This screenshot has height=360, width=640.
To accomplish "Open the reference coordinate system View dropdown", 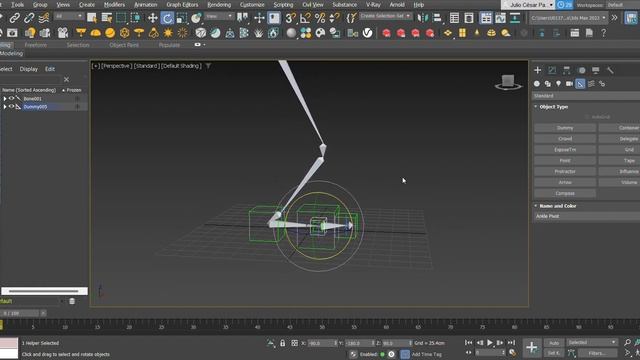I will [x=219, y=16].
